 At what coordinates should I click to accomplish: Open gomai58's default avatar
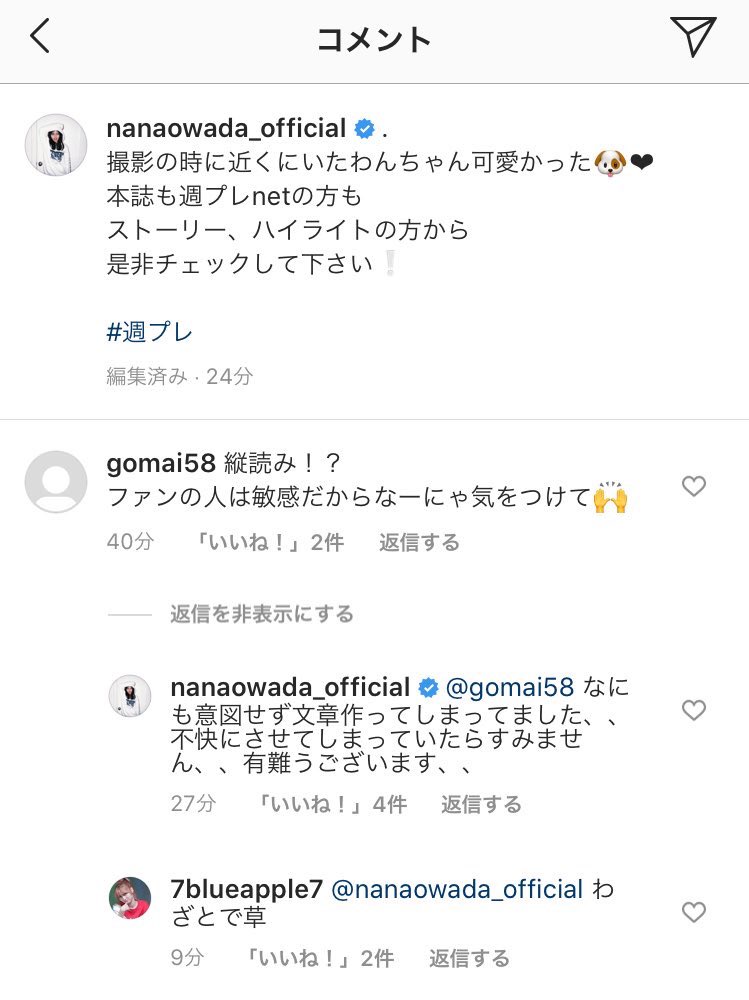[56, 482]
